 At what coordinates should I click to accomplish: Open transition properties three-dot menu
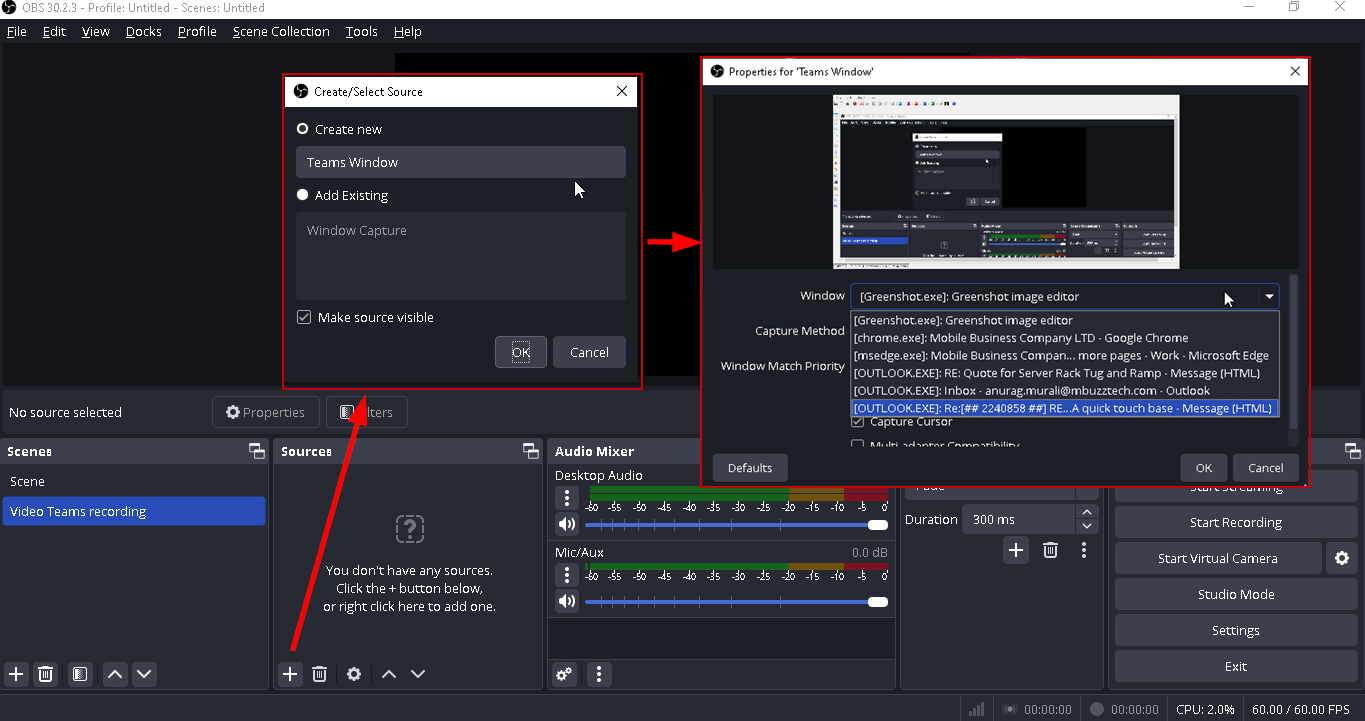(x=1084, y=550)
